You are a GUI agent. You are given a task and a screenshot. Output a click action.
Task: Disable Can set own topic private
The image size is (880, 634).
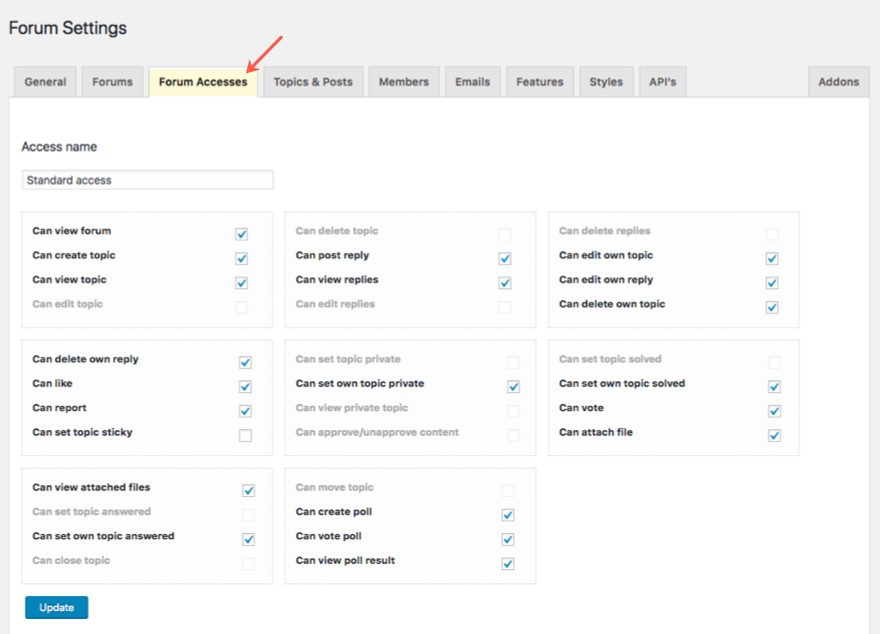pos(513,386)
